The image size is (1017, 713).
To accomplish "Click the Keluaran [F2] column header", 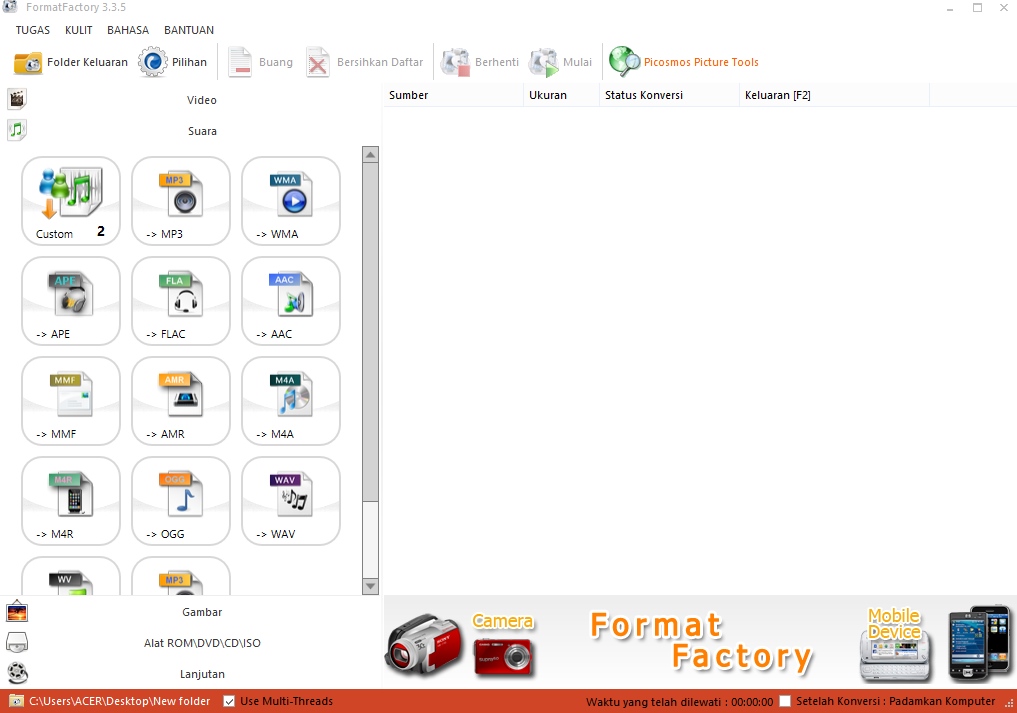I will pyautogui.click(x=835, y=95).
